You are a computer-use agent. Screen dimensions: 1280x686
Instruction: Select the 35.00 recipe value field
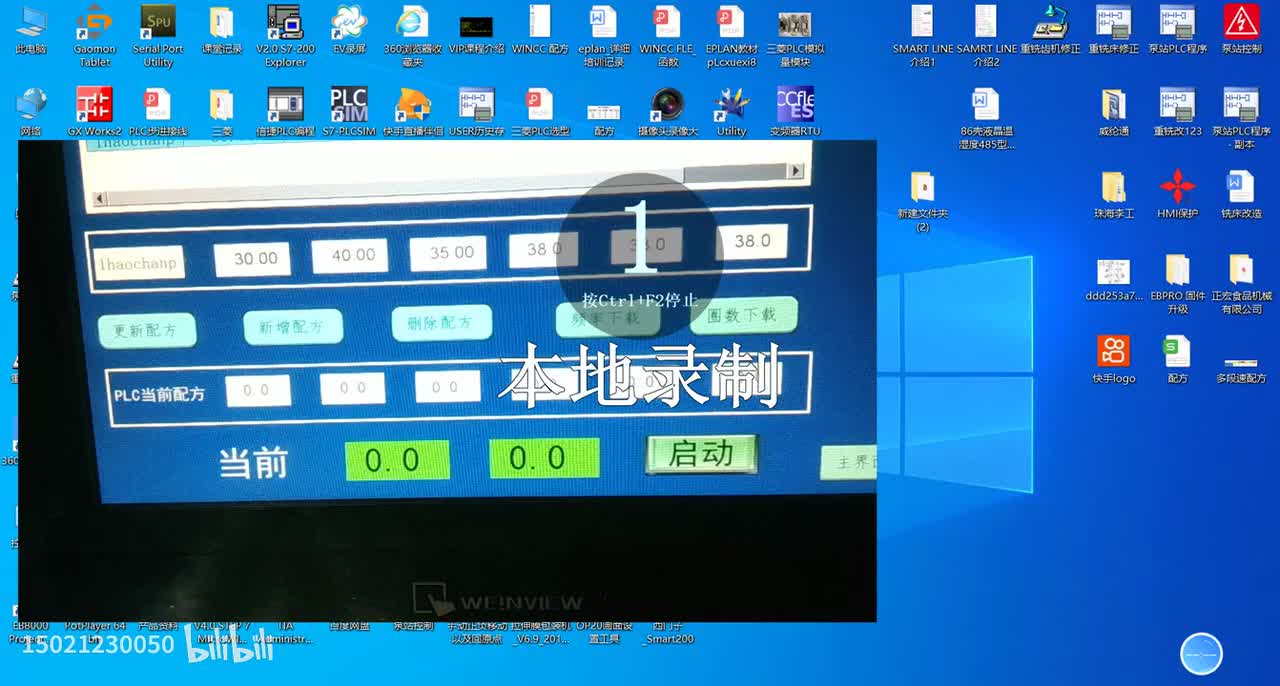(448, 253)
